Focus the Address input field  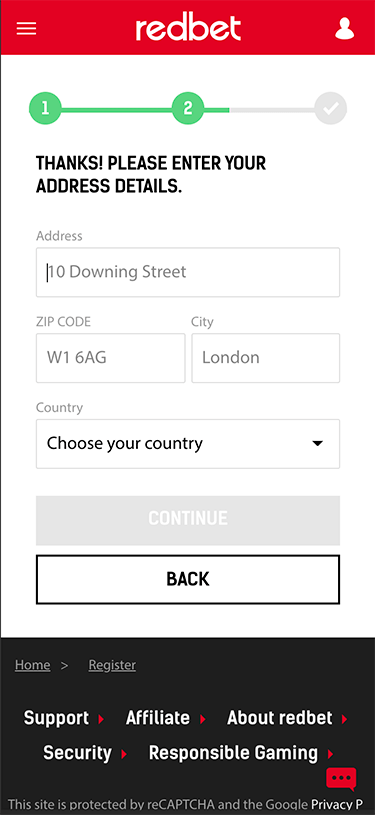click(x=188, y=272)
